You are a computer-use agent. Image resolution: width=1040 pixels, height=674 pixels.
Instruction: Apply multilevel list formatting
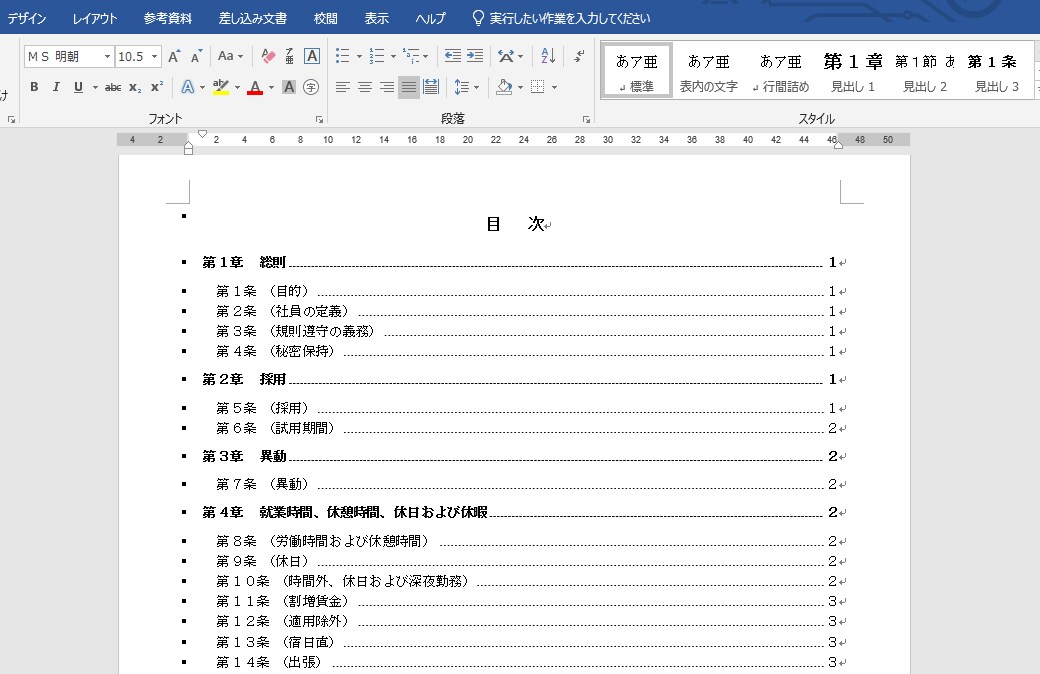tap(411, 56)
